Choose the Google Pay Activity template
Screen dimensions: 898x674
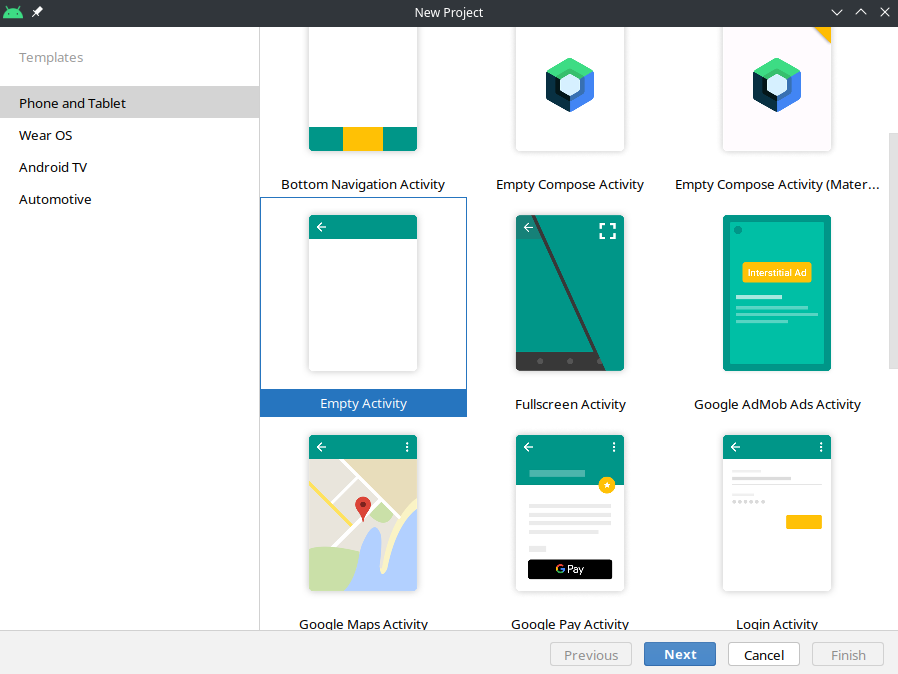(570, 513)
